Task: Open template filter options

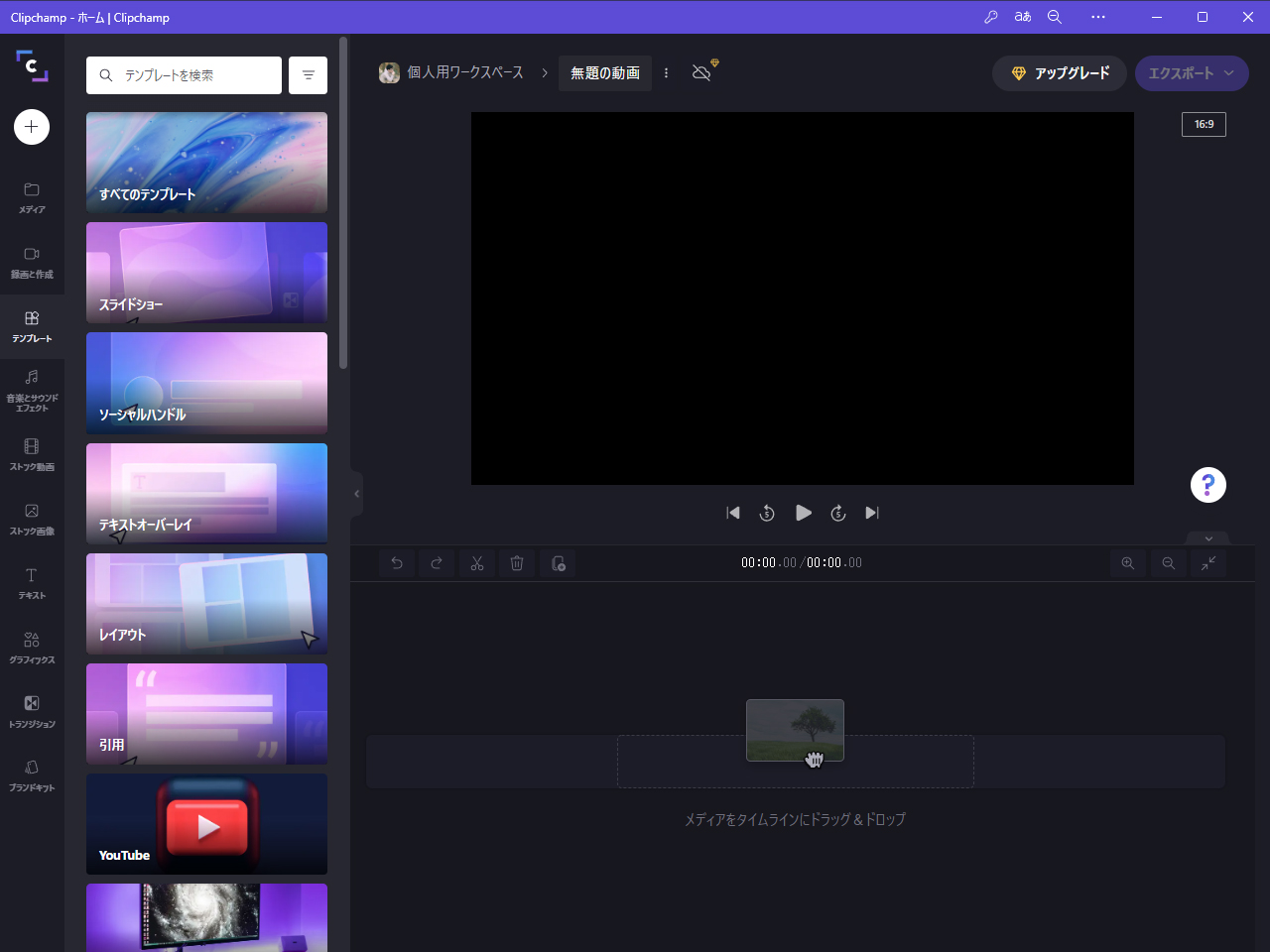Action: click(308, 74)
